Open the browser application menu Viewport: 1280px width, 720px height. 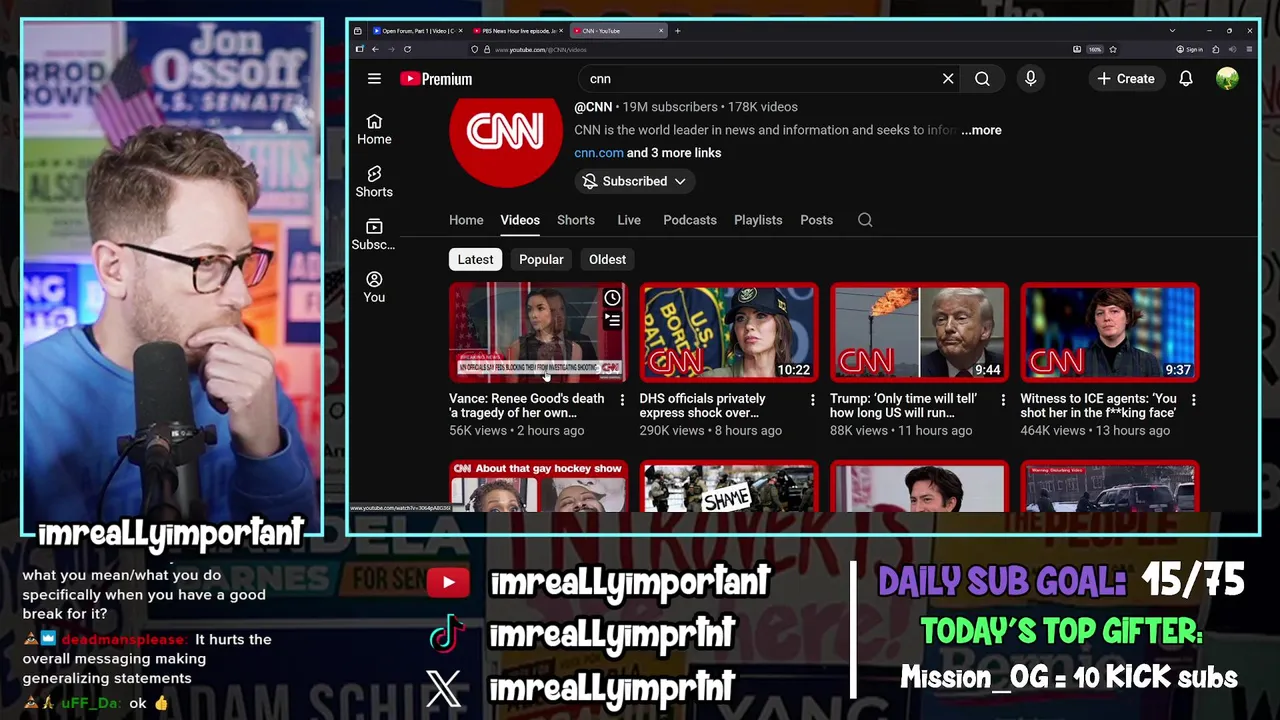tap(1249, 49)
